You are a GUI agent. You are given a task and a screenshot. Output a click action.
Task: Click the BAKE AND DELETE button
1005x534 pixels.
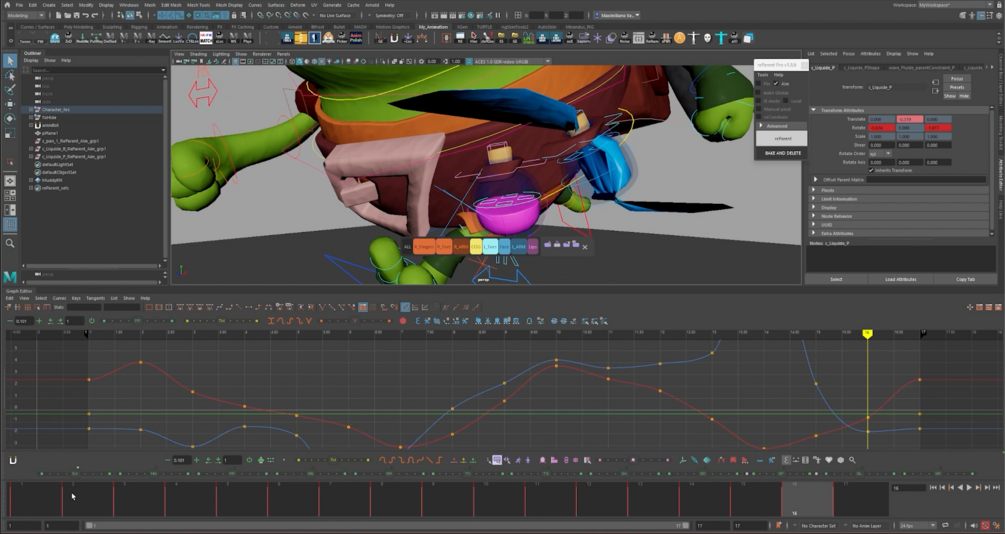[783, 153]
